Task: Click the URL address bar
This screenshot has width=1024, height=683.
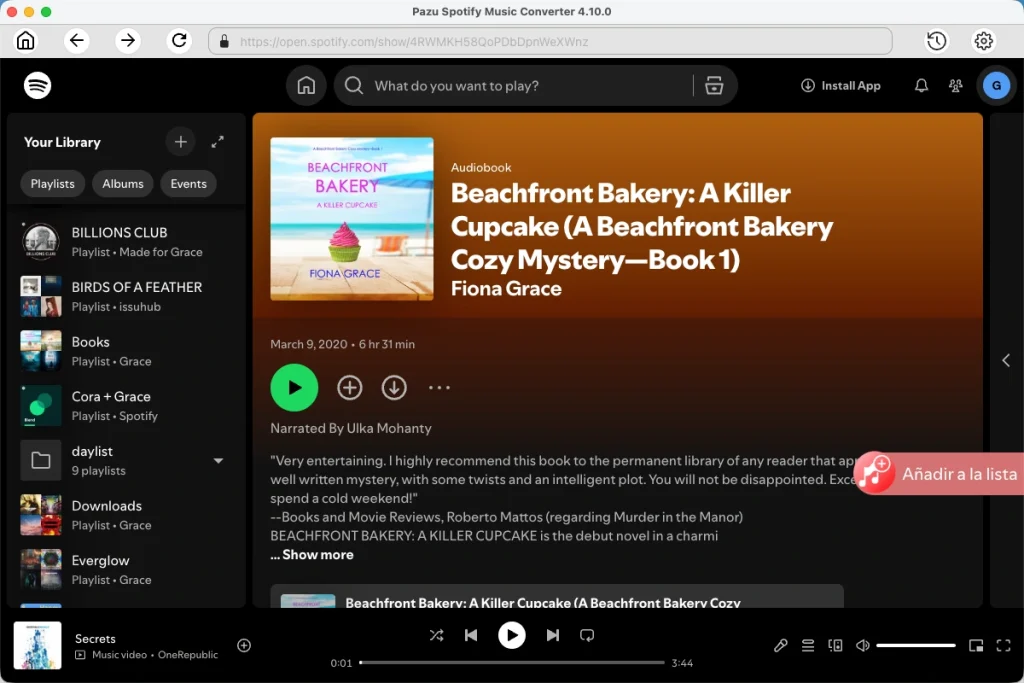Action: pos(550,41)
